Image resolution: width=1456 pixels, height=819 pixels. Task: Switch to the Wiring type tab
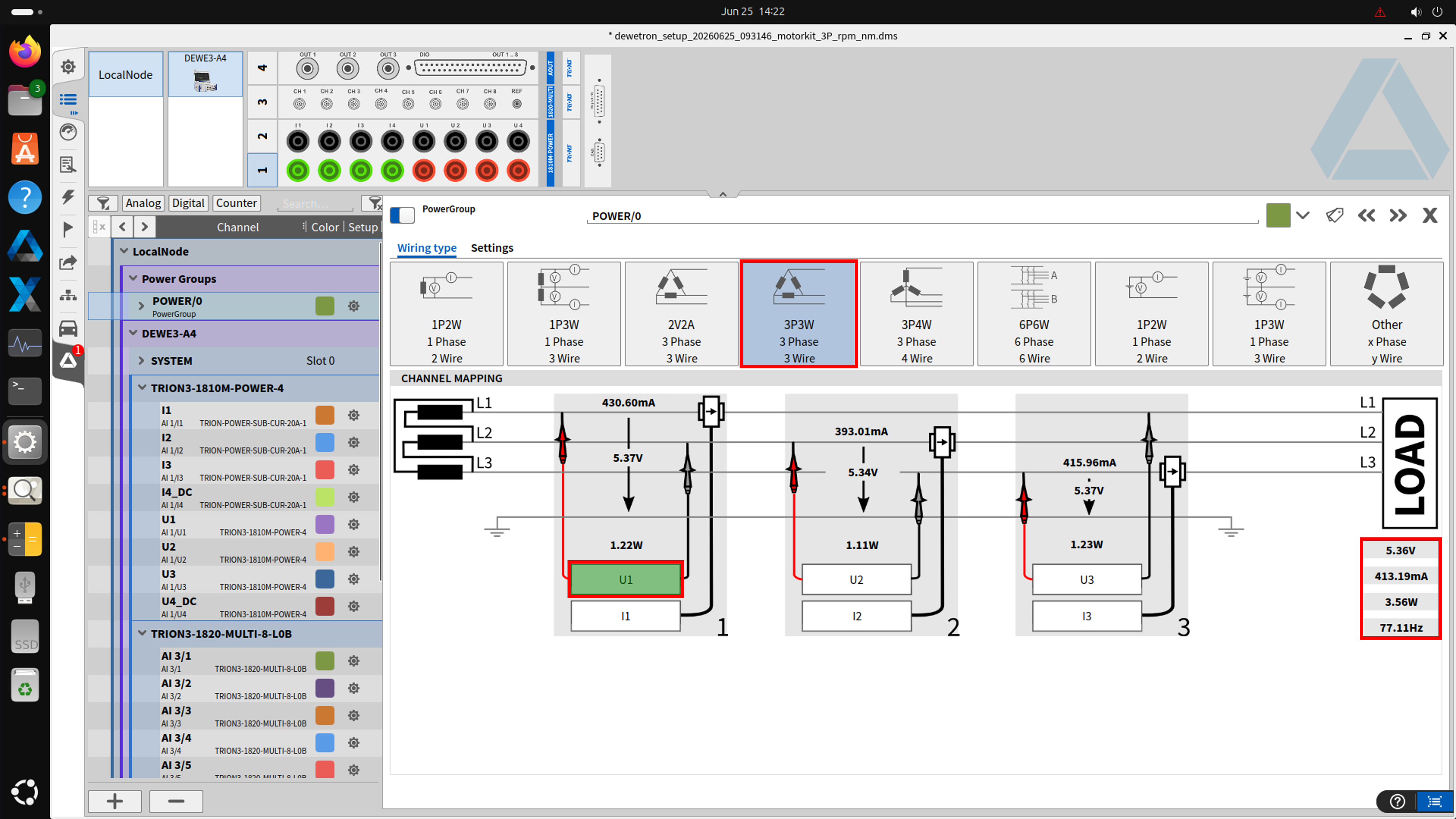tap(427, 248)
